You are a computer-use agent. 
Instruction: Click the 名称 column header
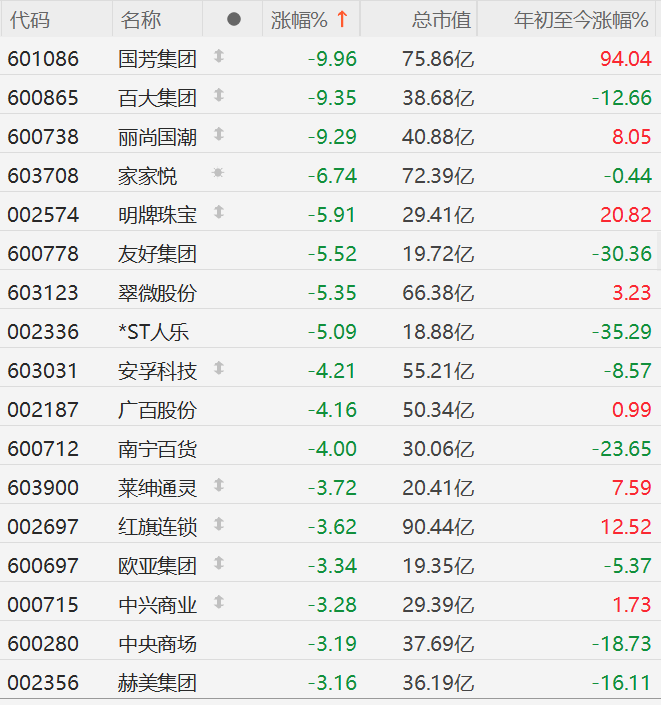pos(140,20)
